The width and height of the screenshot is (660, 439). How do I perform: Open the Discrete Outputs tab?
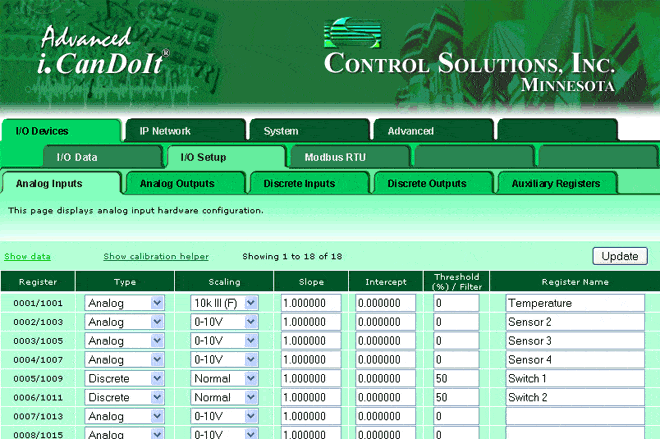coord(434,184)
